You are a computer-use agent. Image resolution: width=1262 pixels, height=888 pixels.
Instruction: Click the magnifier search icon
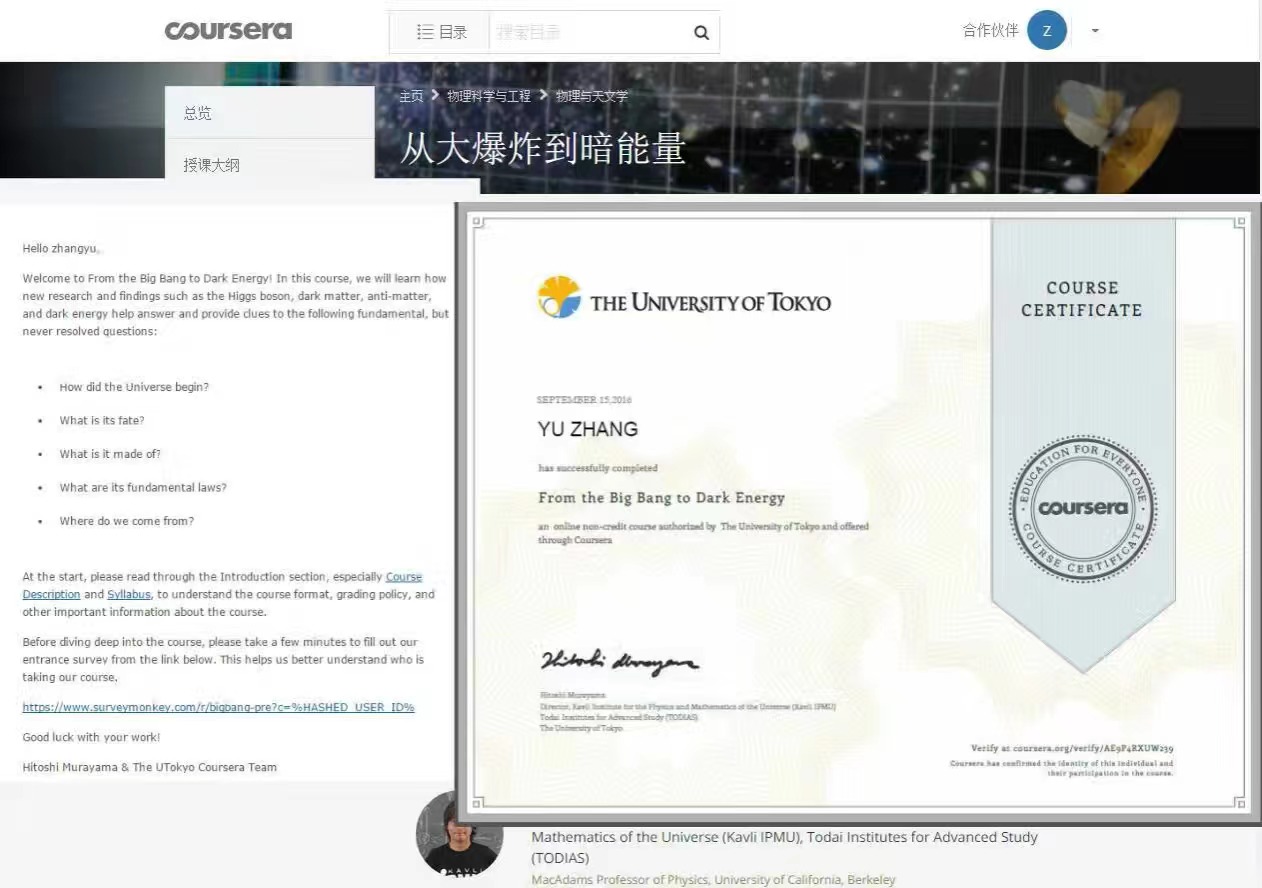click(x=701, y=33)
